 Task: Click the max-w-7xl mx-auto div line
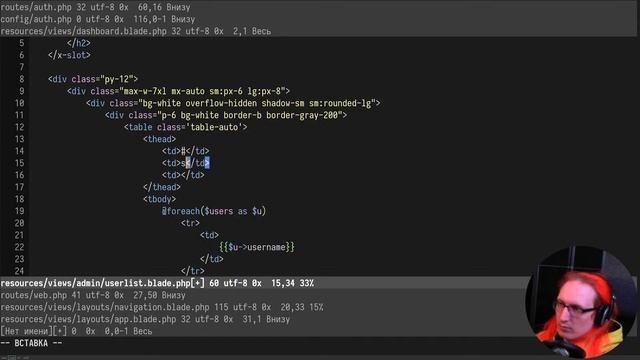(178, 91)
